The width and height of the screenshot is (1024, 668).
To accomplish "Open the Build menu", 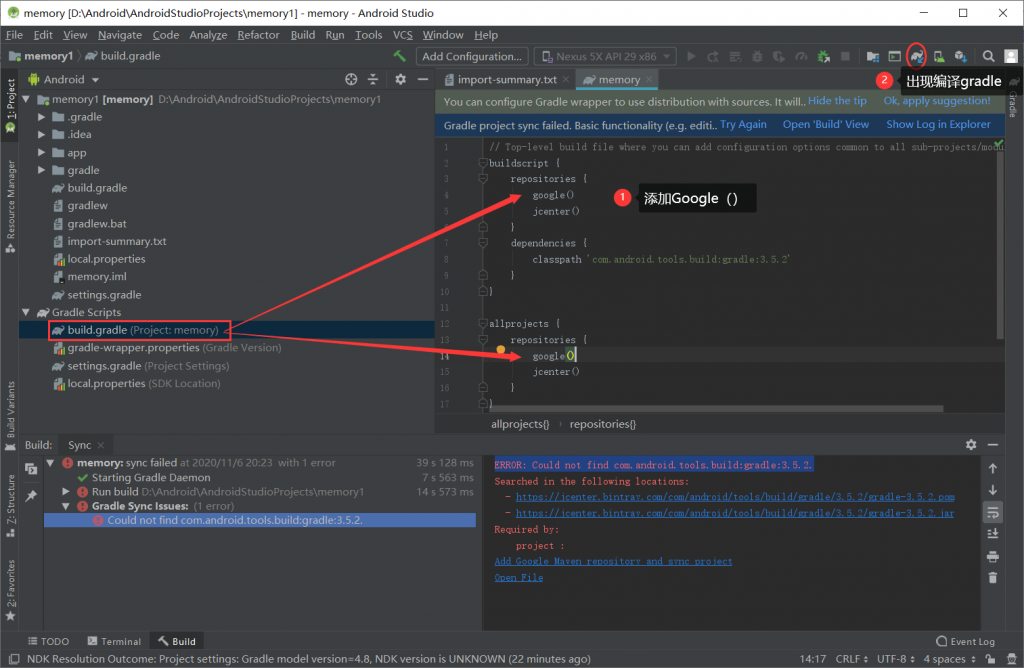I will (302, 35).
